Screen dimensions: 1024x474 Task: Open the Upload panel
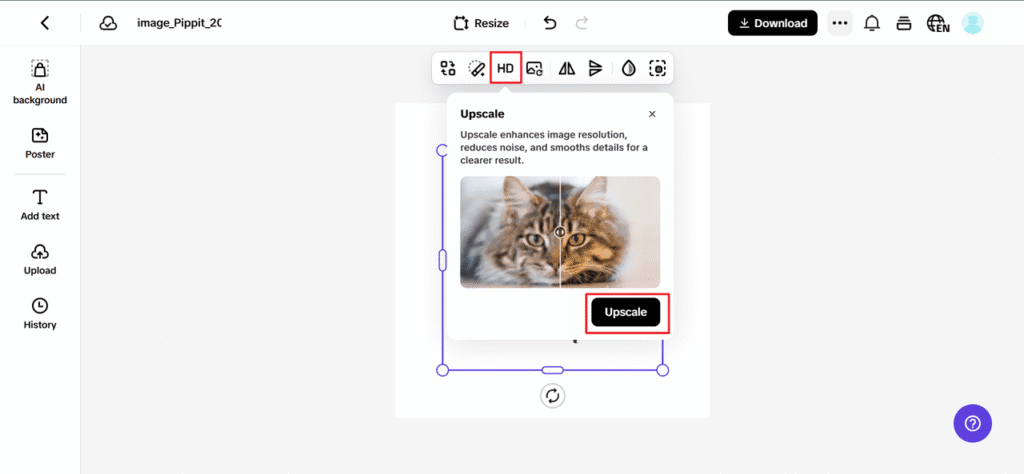click(x=40, y=259)
